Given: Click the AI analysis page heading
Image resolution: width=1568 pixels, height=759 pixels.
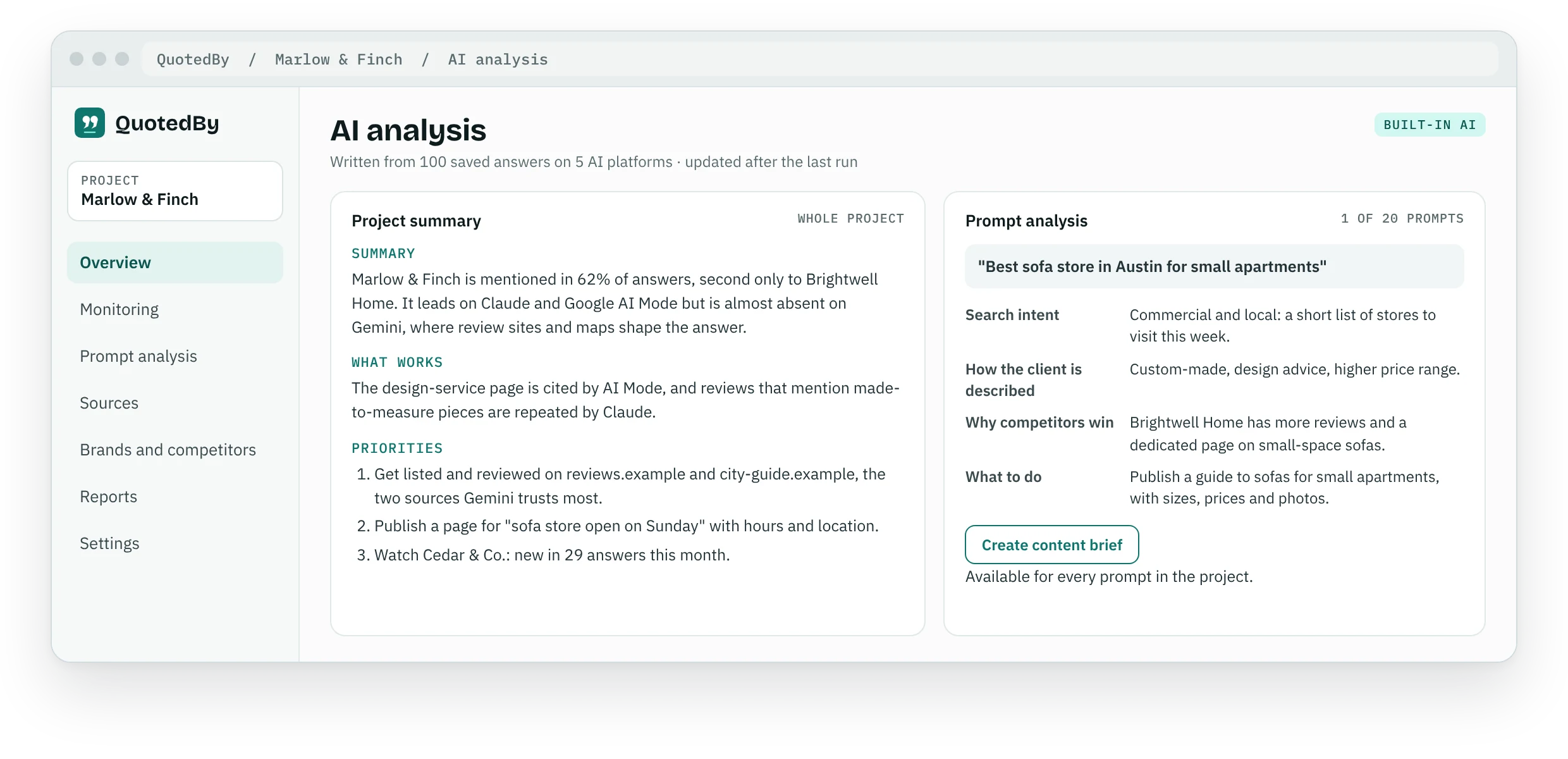Looking at the screenshot, I should coord(408,130).
